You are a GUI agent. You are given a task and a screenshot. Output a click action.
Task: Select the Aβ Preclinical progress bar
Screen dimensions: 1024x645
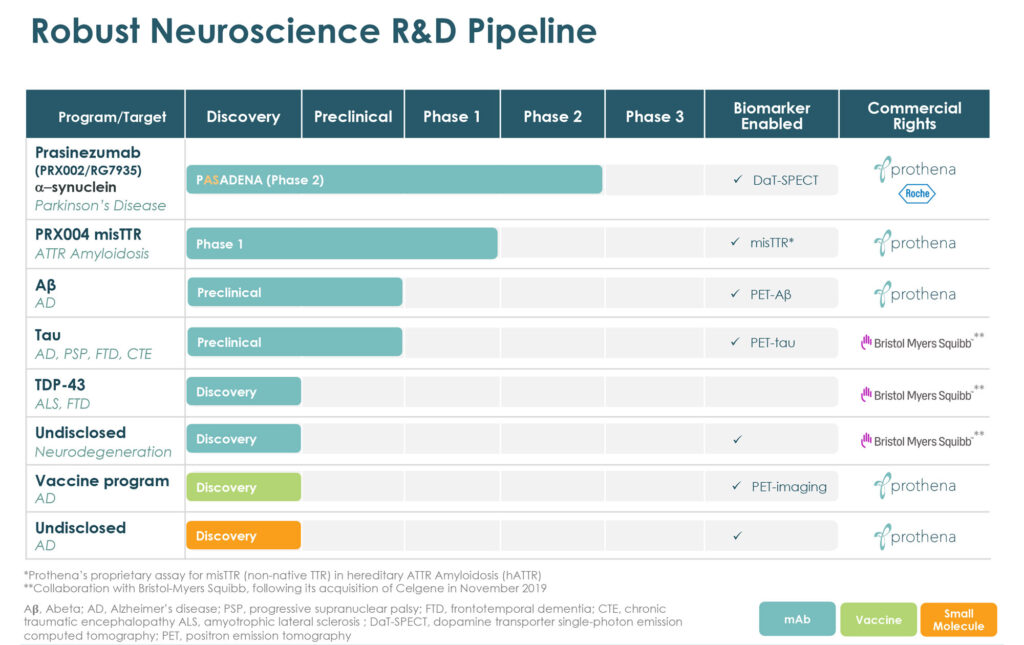click(x=295, y=292)
